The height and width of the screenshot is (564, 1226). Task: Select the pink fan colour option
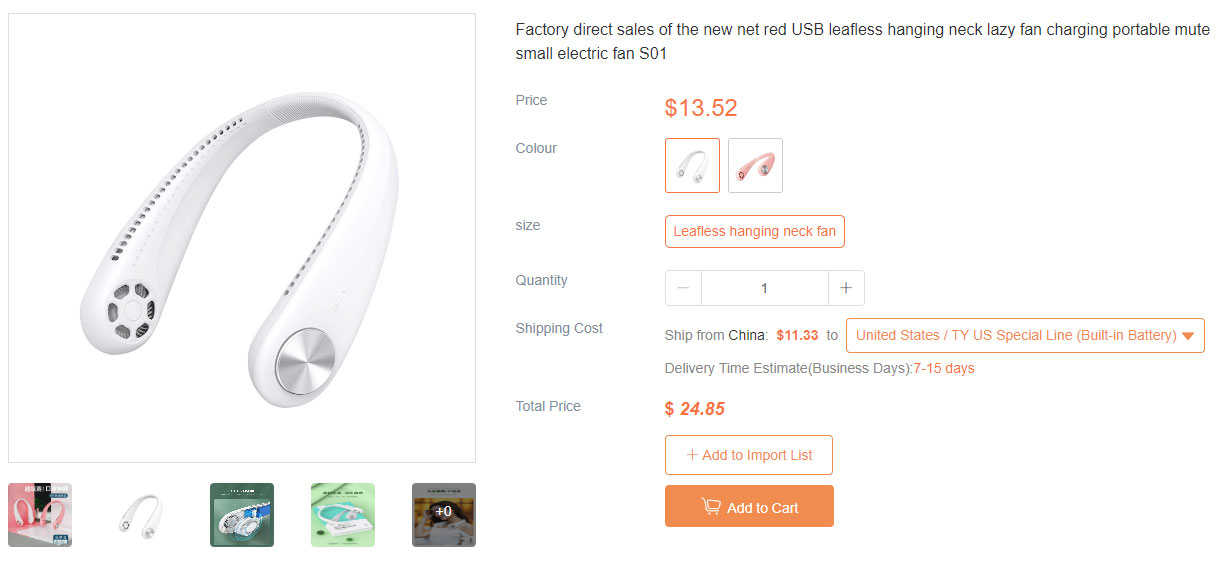(x=755, y=165)
